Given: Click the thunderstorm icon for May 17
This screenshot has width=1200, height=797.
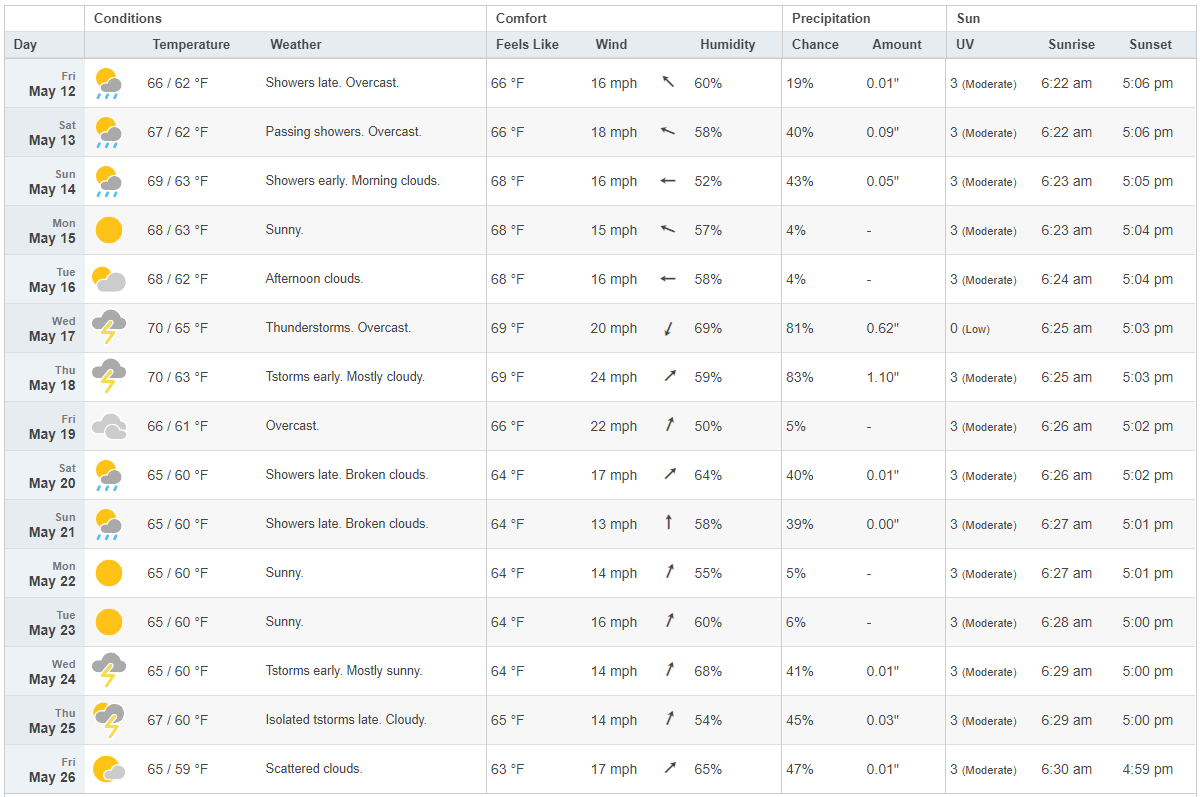Looking at the screenshot, I should (108, 328).
